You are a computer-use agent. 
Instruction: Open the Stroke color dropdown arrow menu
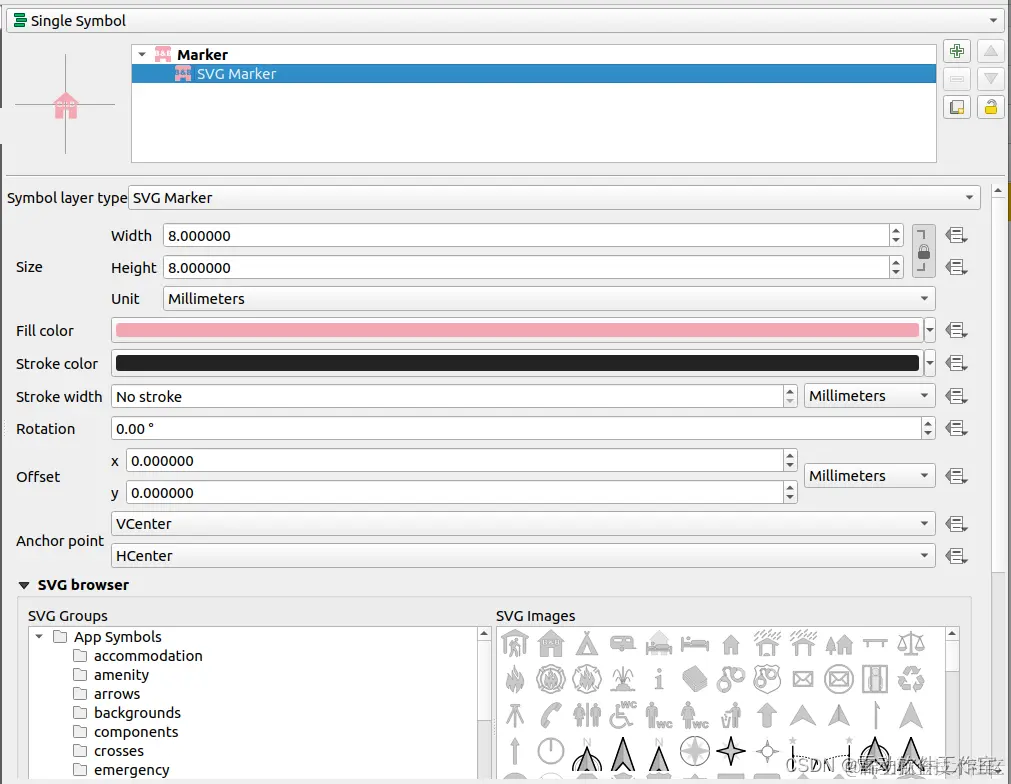point(930,364)
